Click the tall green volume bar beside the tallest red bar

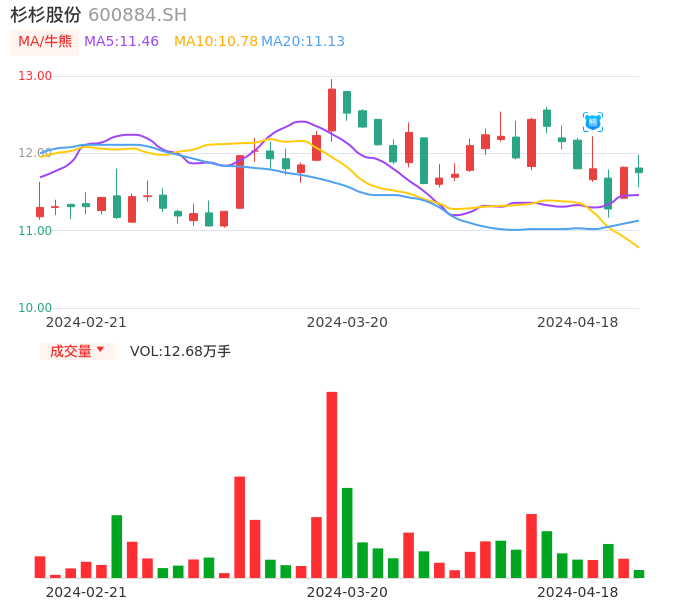tap(347, 532)
